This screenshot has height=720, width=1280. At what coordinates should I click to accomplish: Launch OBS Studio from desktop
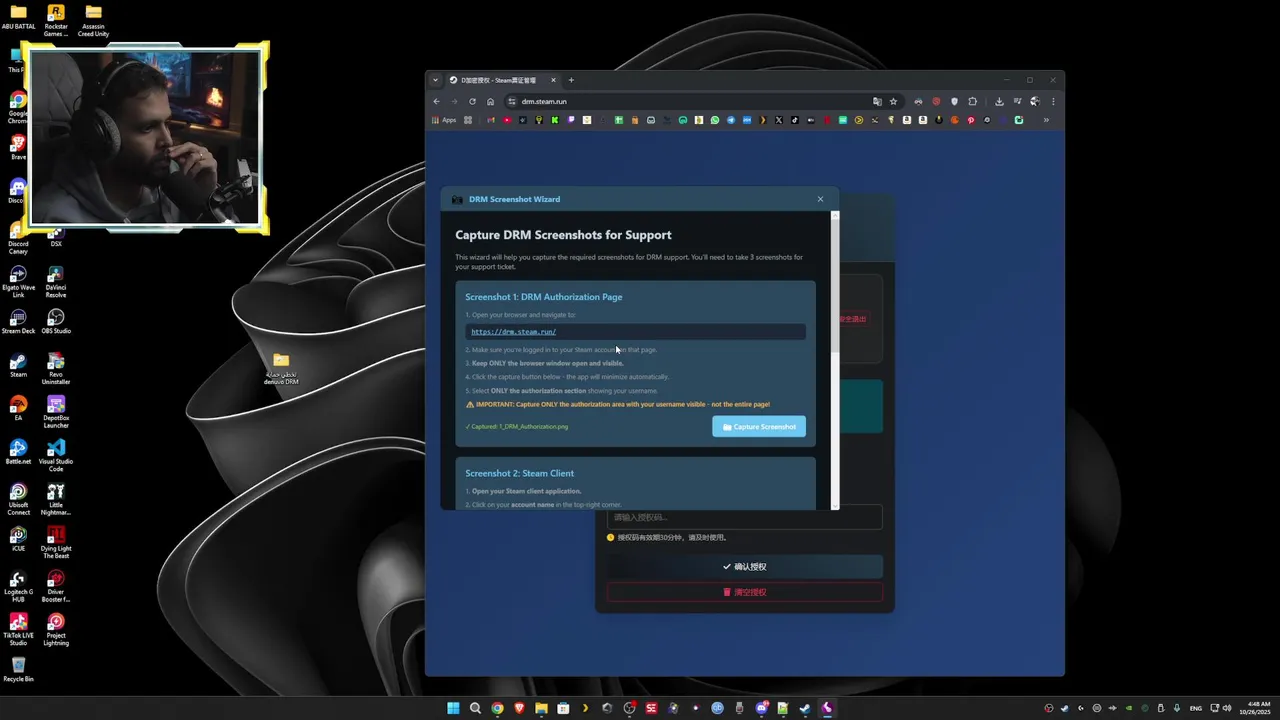pyautogui.click(x=56, y=322)
